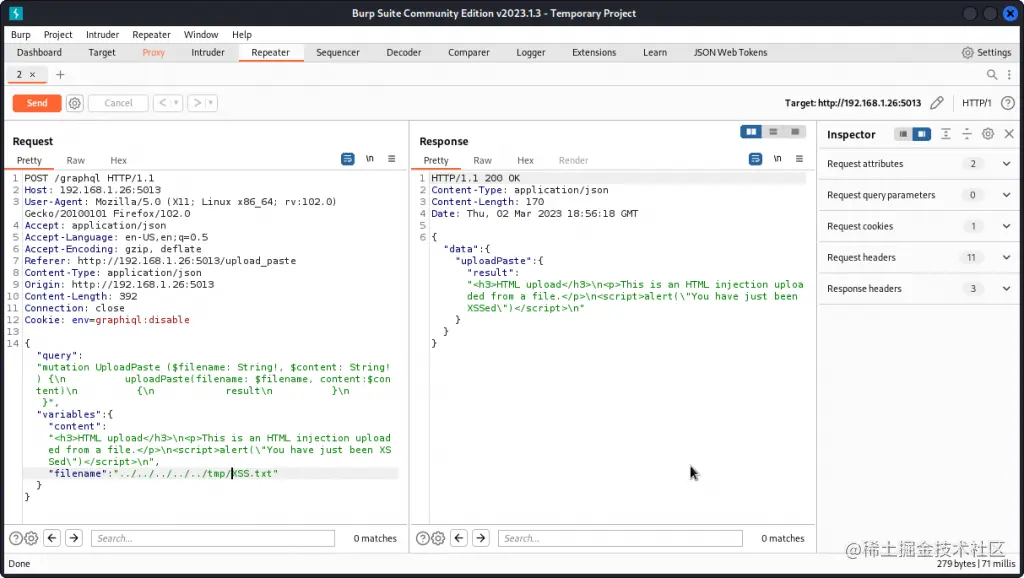Open the help icon beside HTTP/1
The height and width of the screenshot is (578, 1024).
click(x=1008, y=103)
